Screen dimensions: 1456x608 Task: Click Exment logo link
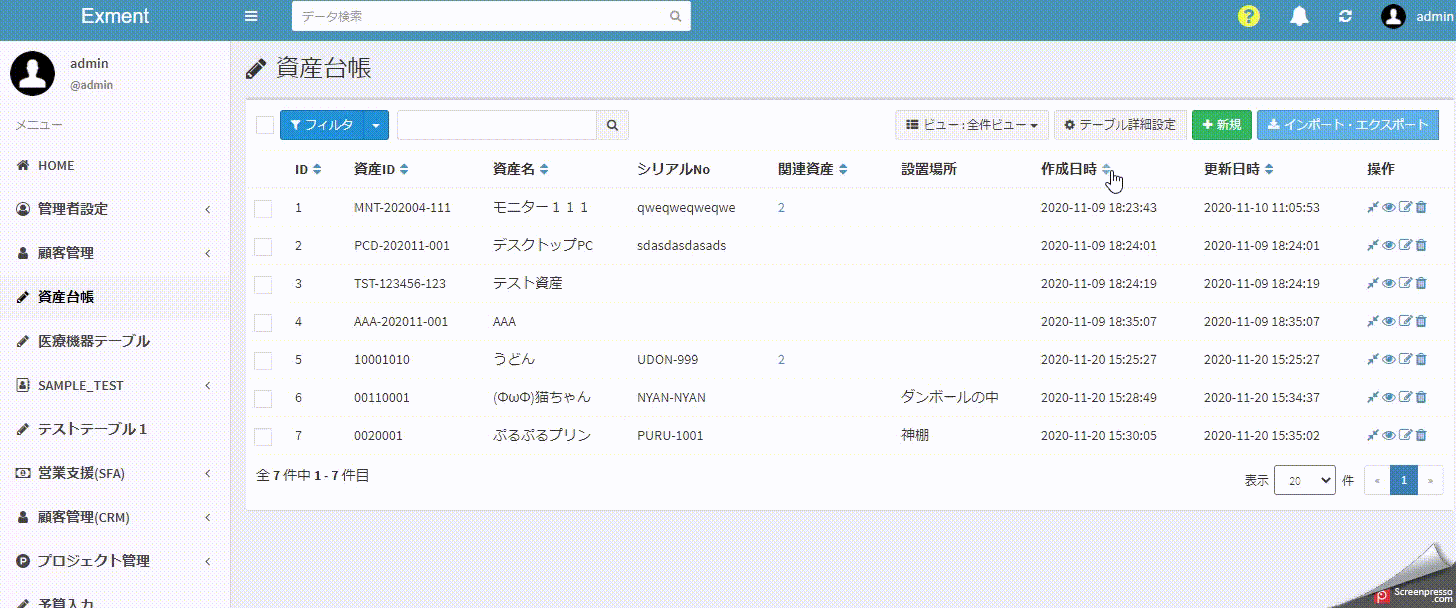pyautogui.click(x=115, y=16)
